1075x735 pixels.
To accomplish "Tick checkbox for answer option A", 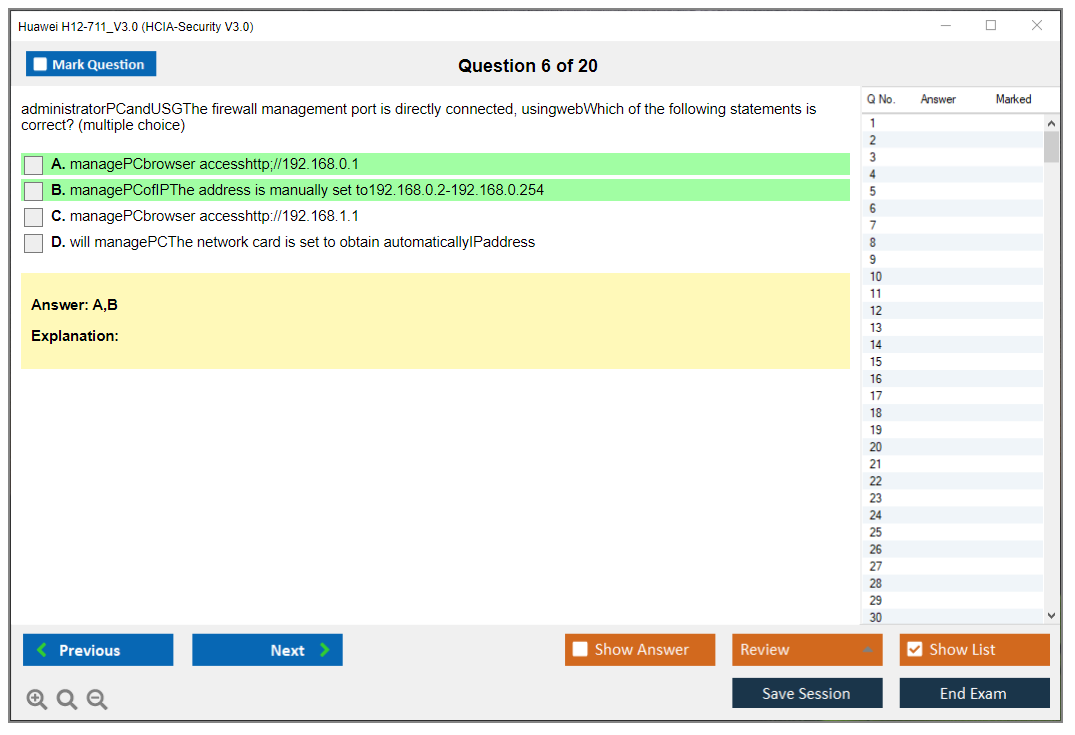I will pos(34,165).
